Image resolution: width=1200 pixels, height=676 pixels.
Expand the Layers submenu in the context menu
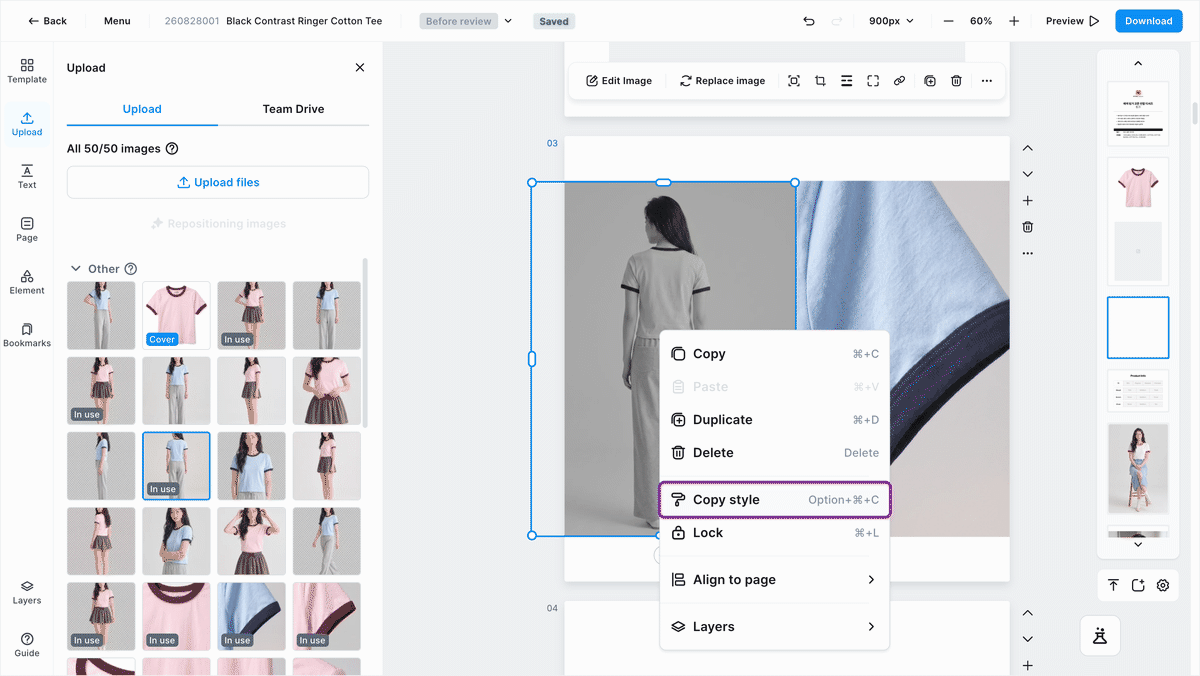click(774, 627)
